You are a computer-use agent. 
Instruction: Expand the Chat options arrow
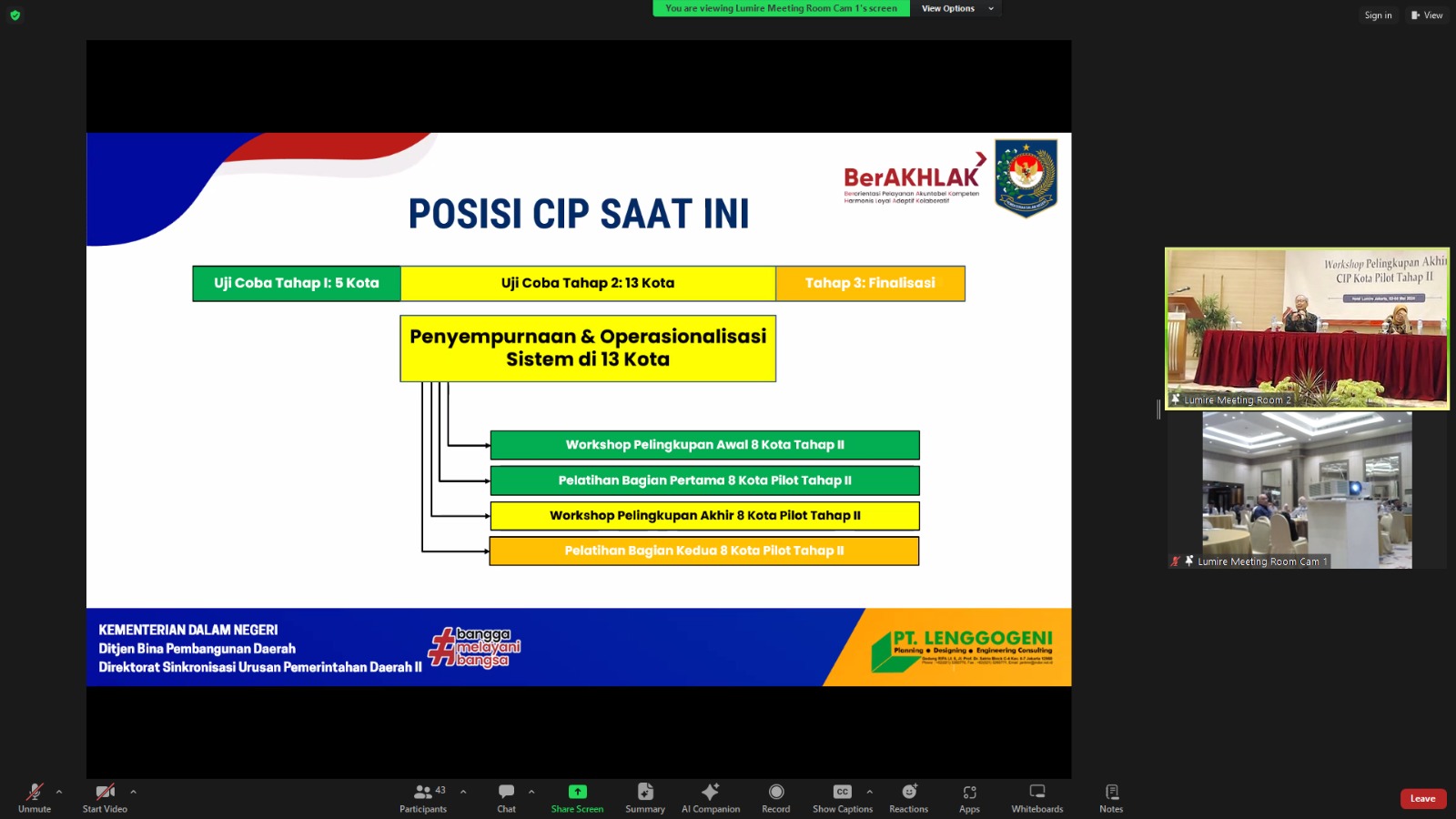pyautogui.click(x=531, y=792)
